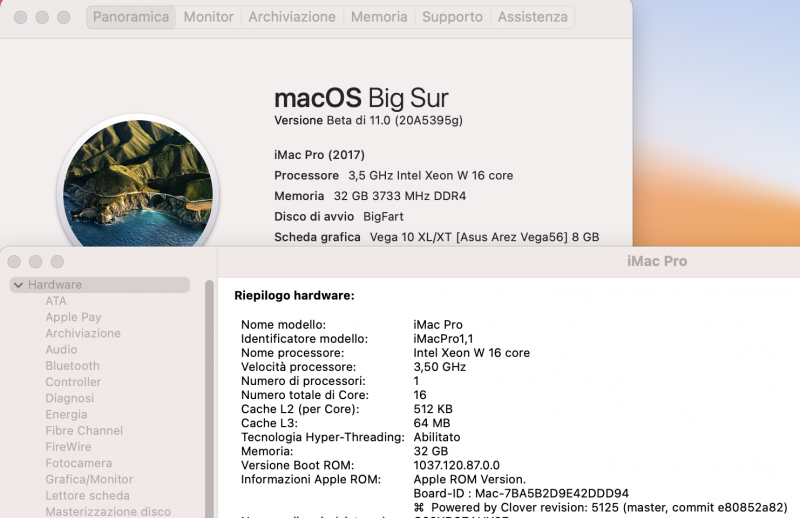The height and width of the screenshot is (518, 800).
Task: Select Hardware category in sidebar
Action: click(x=100, y=285)
